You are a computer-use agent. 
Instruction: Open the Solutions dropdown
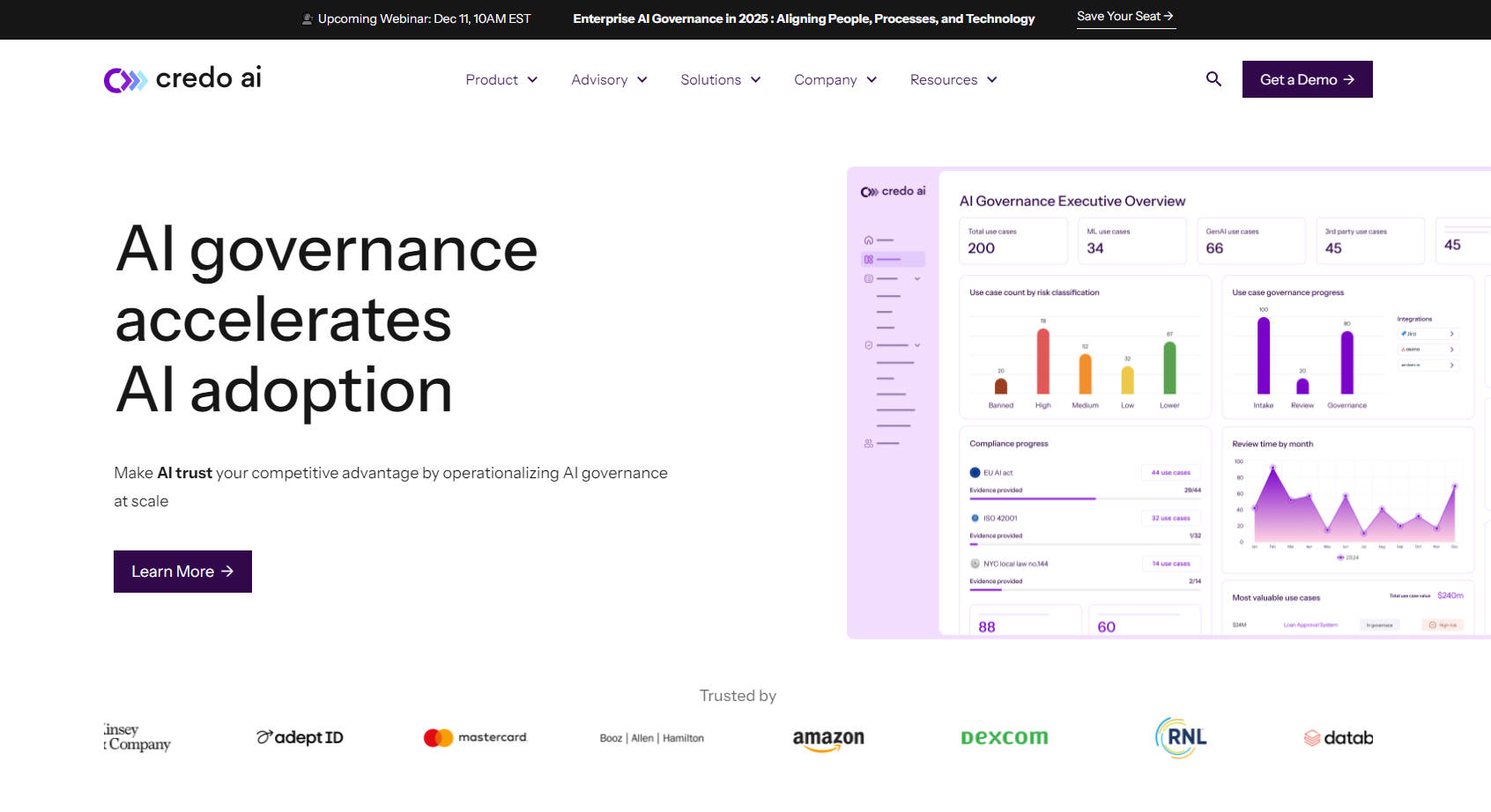[720, 80]
